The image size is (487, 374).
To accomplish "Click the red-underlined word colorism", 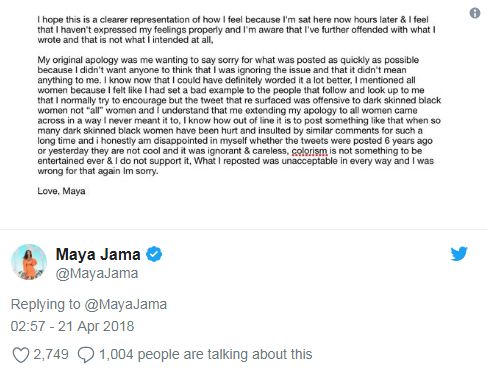I will (309, 151).
